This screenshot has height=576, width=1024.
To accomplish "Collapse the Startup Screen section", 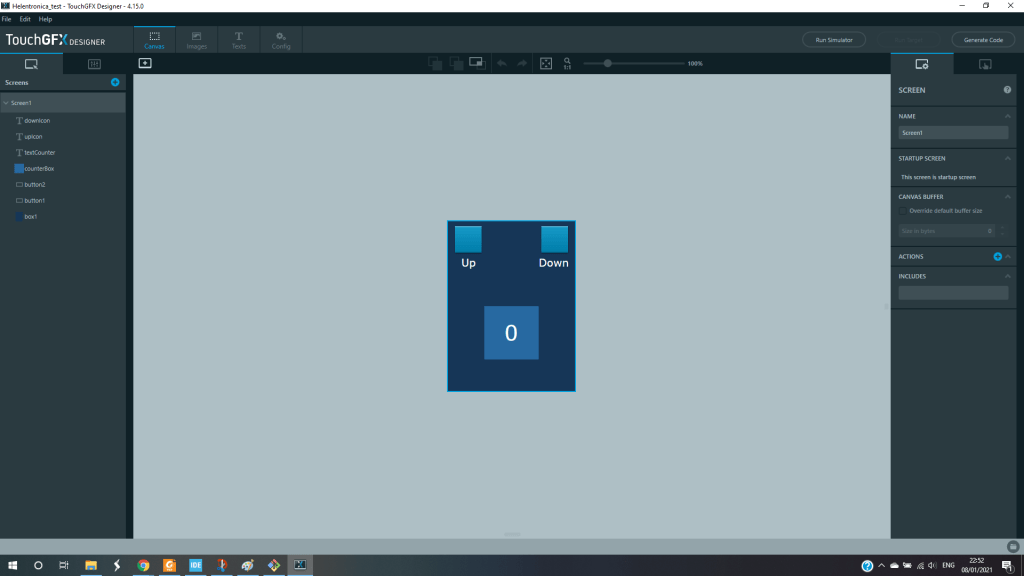I will (x=1008, y=159).
